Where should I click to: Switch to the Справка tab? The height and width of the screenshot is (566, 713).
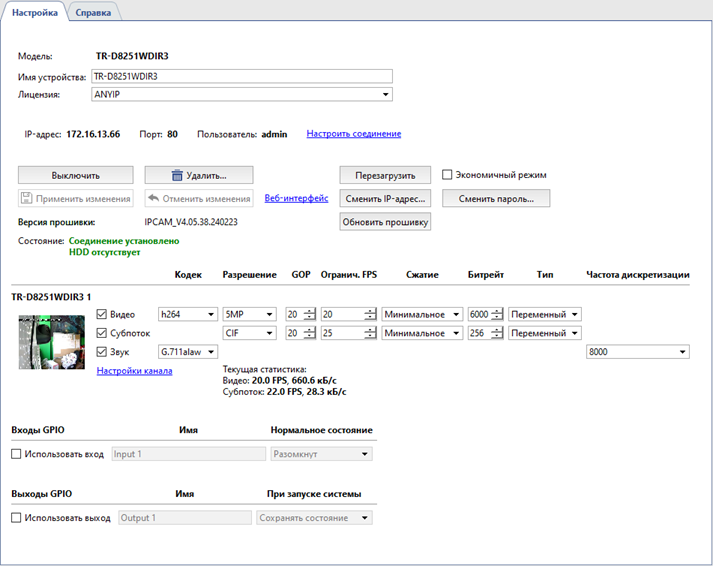tap(94, 12)
